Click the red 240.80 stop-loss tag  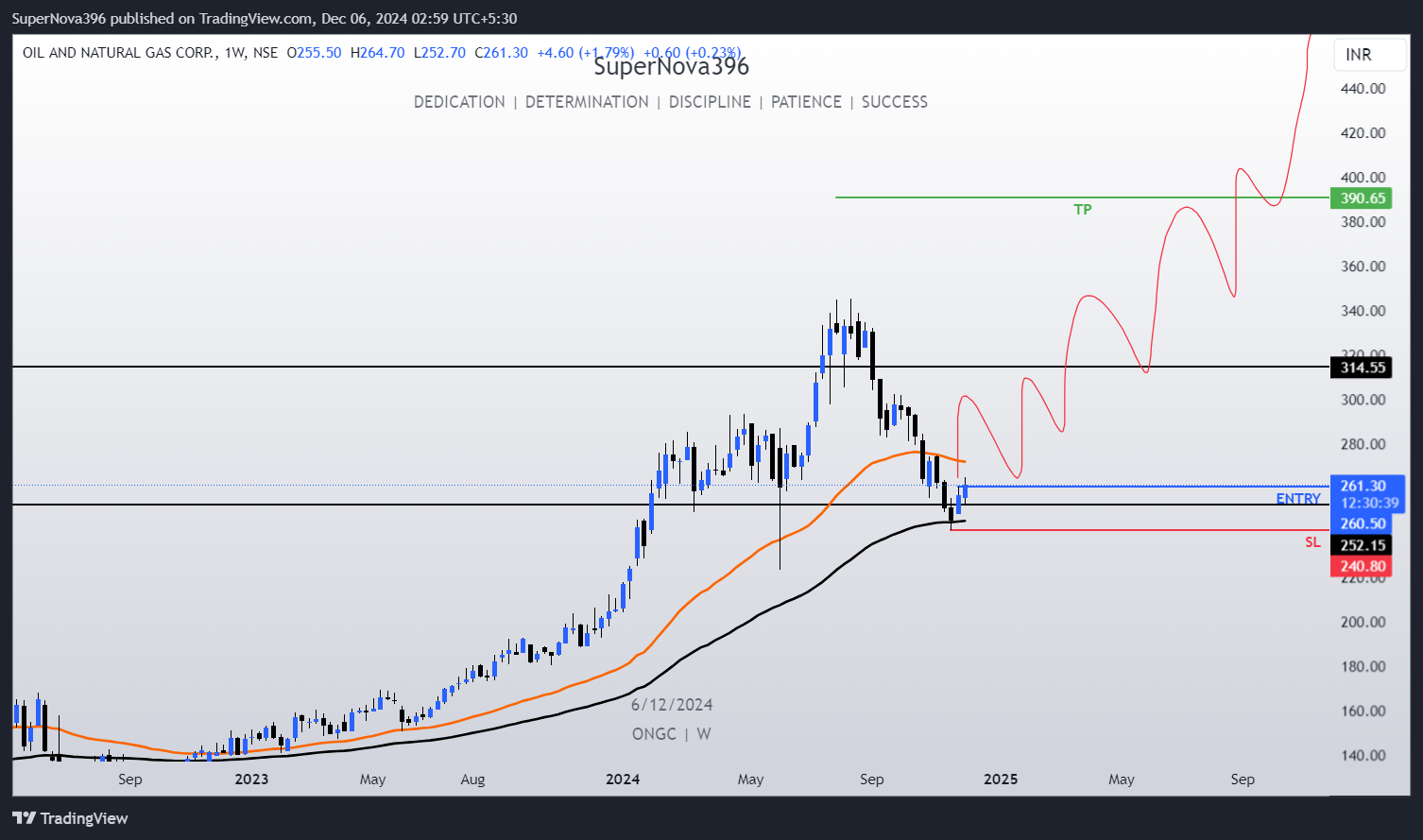(x=1361, y=567)
